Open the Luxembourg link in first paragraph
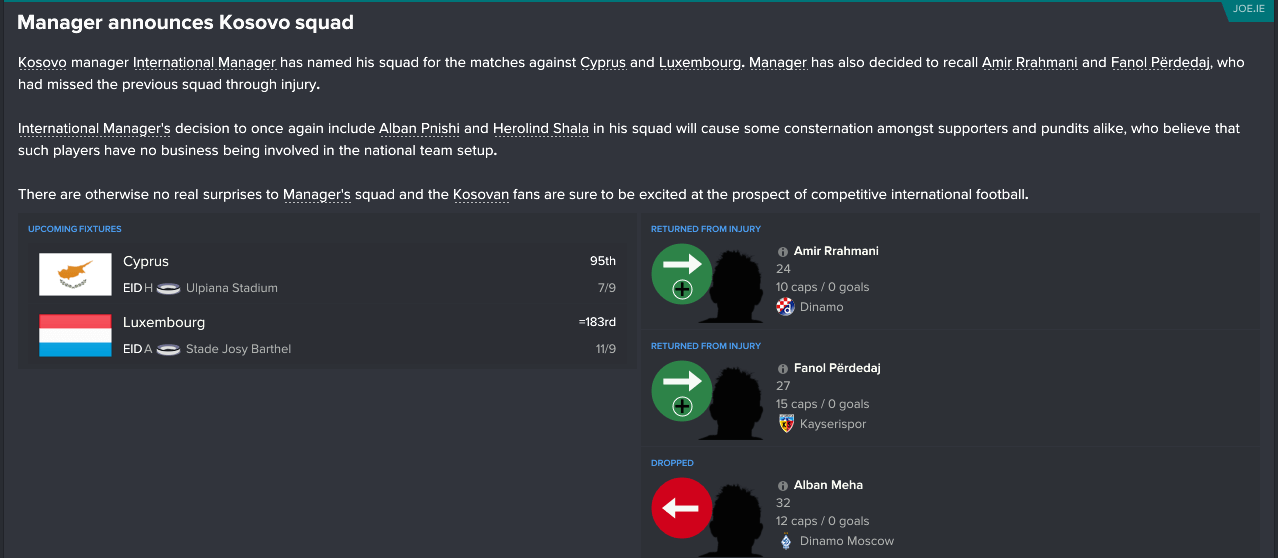 700,62
